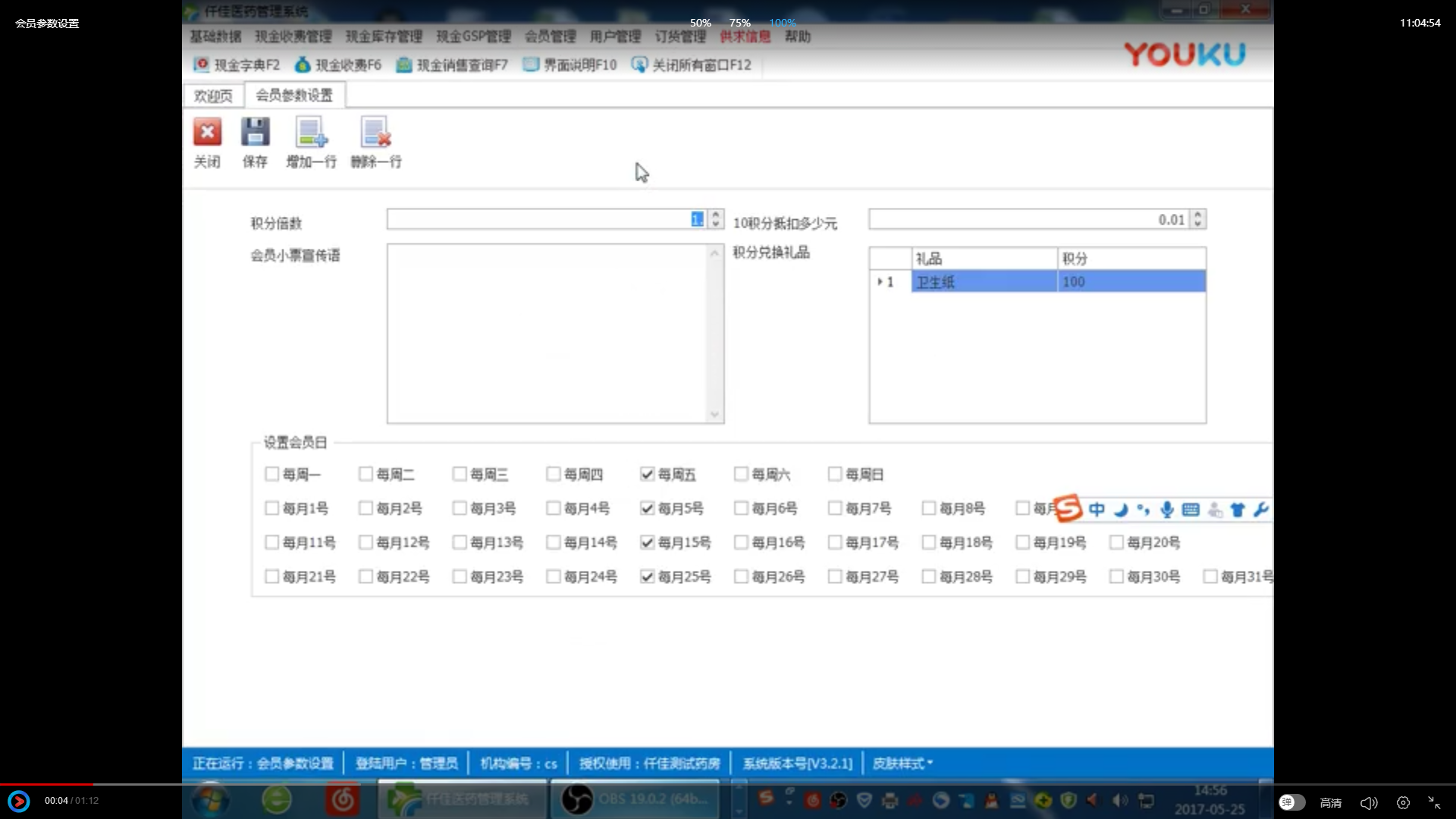Set playback zoom to 50%
Screen dimensions: 1456x819
tap(701, 23)
